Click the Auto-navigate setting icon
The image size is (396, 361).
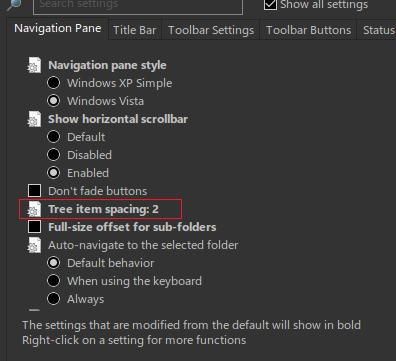coord(34,245)
